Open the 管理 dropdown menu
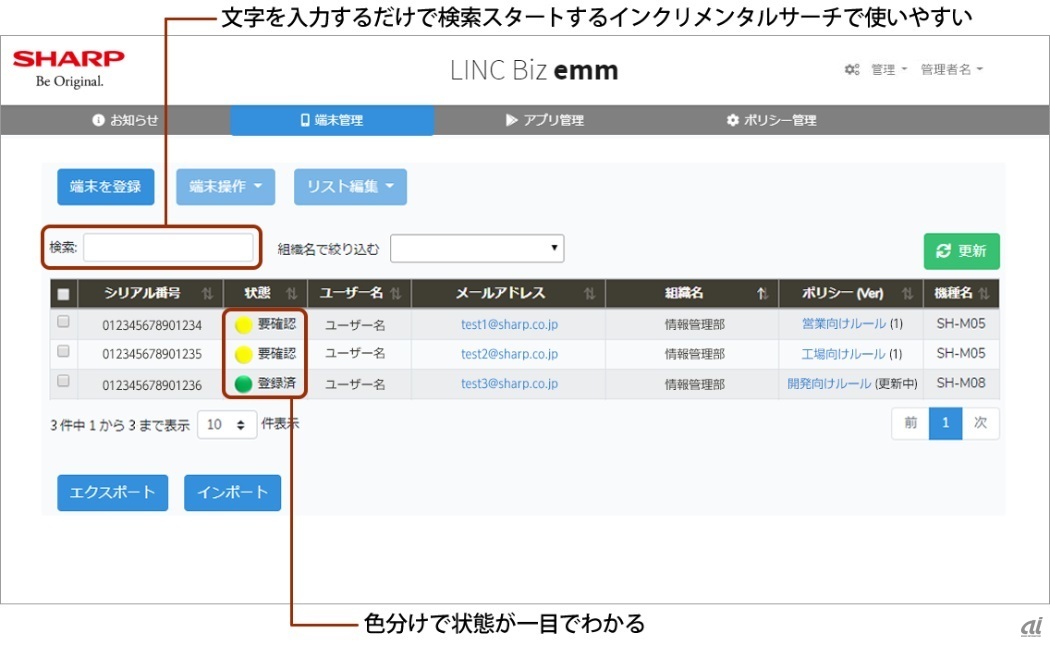1050x645 pixels. coord(889,70)
